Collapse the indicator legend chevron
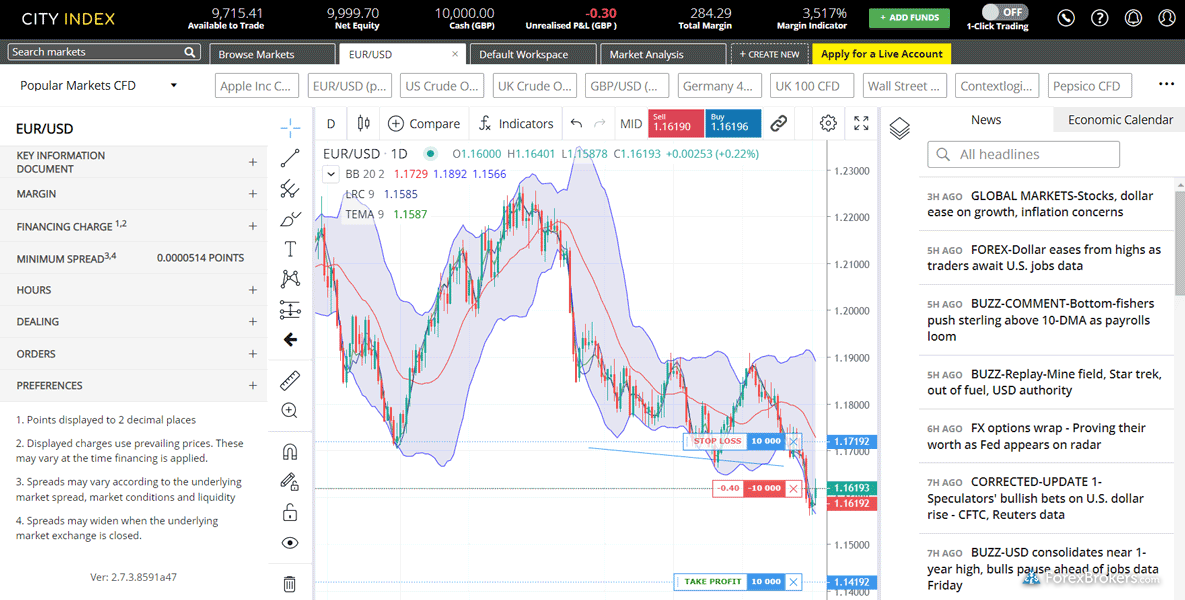This screenshot has height=600, width=1185. 331,175
